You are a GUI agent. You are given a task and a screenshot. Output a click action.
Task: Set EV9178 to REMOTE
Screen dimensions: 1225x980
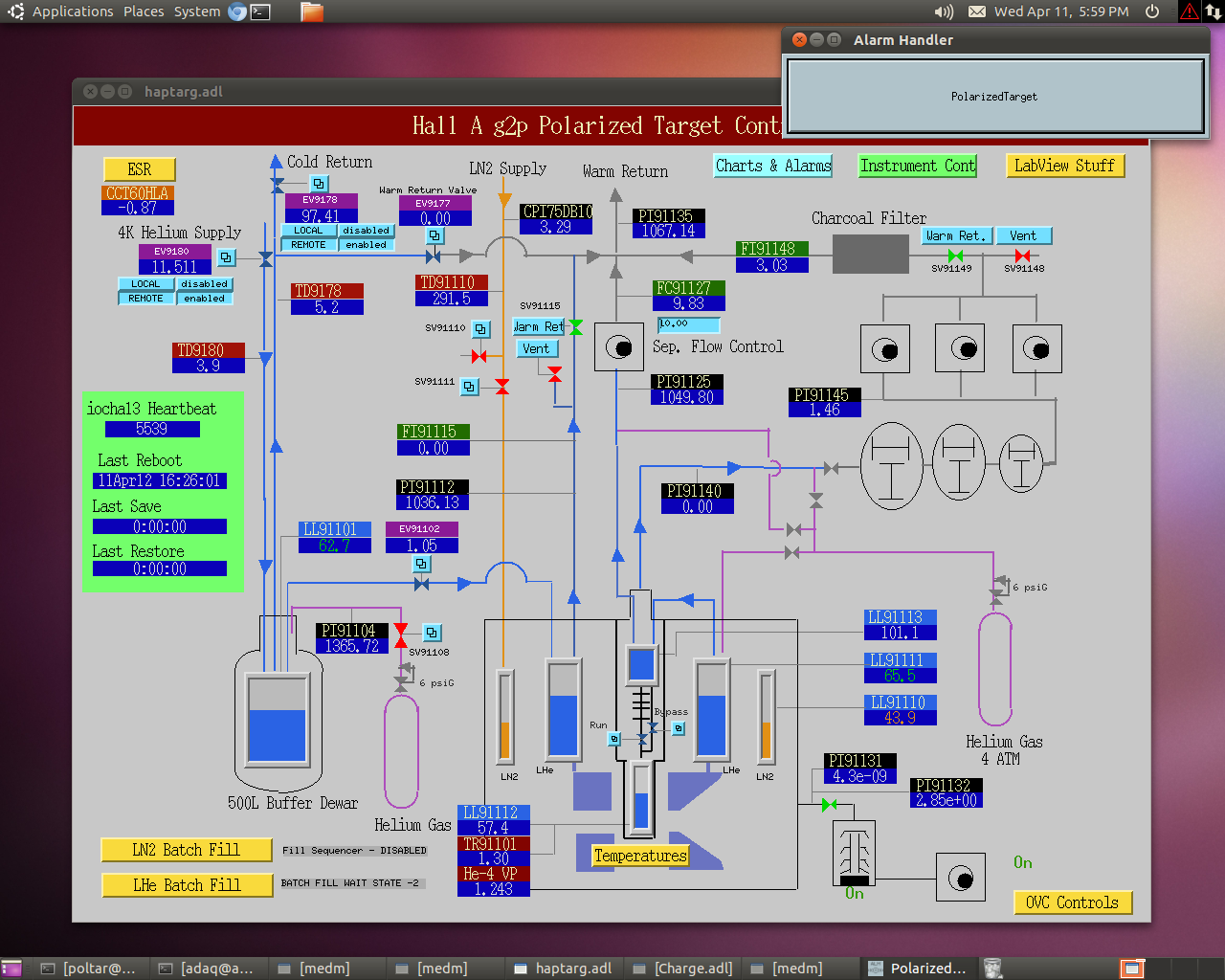point(308,245)
